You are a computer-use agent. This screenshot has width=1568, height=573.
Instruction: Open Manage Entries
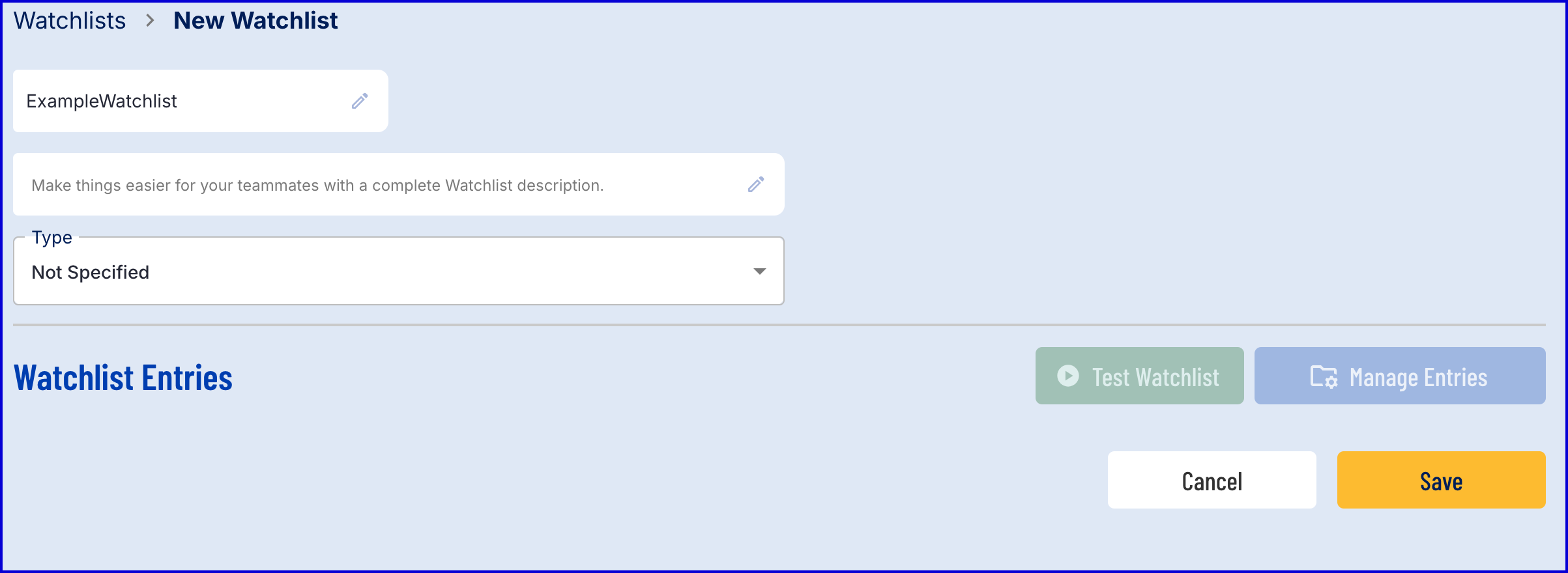tap(1399, 376)
